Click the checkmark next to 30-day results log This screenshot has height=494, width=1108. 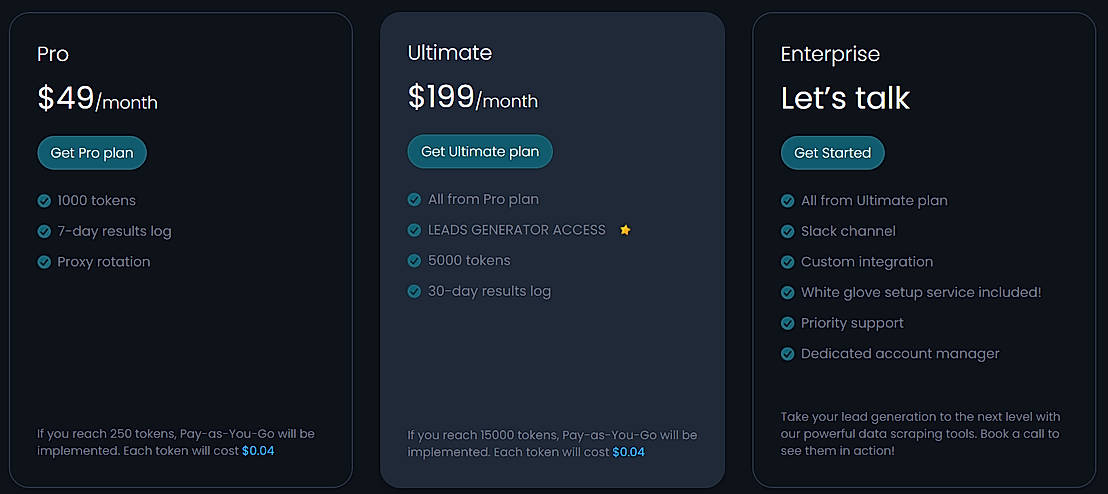coord(414,292)
